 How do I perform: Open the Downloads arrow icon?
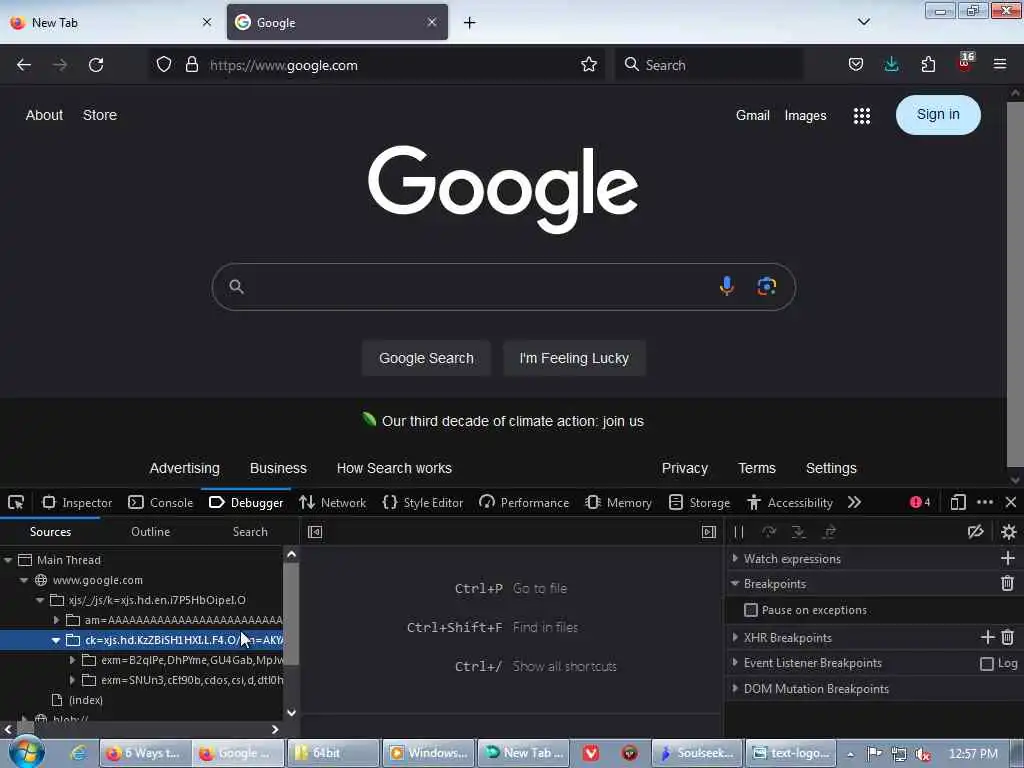coord(891,65)
